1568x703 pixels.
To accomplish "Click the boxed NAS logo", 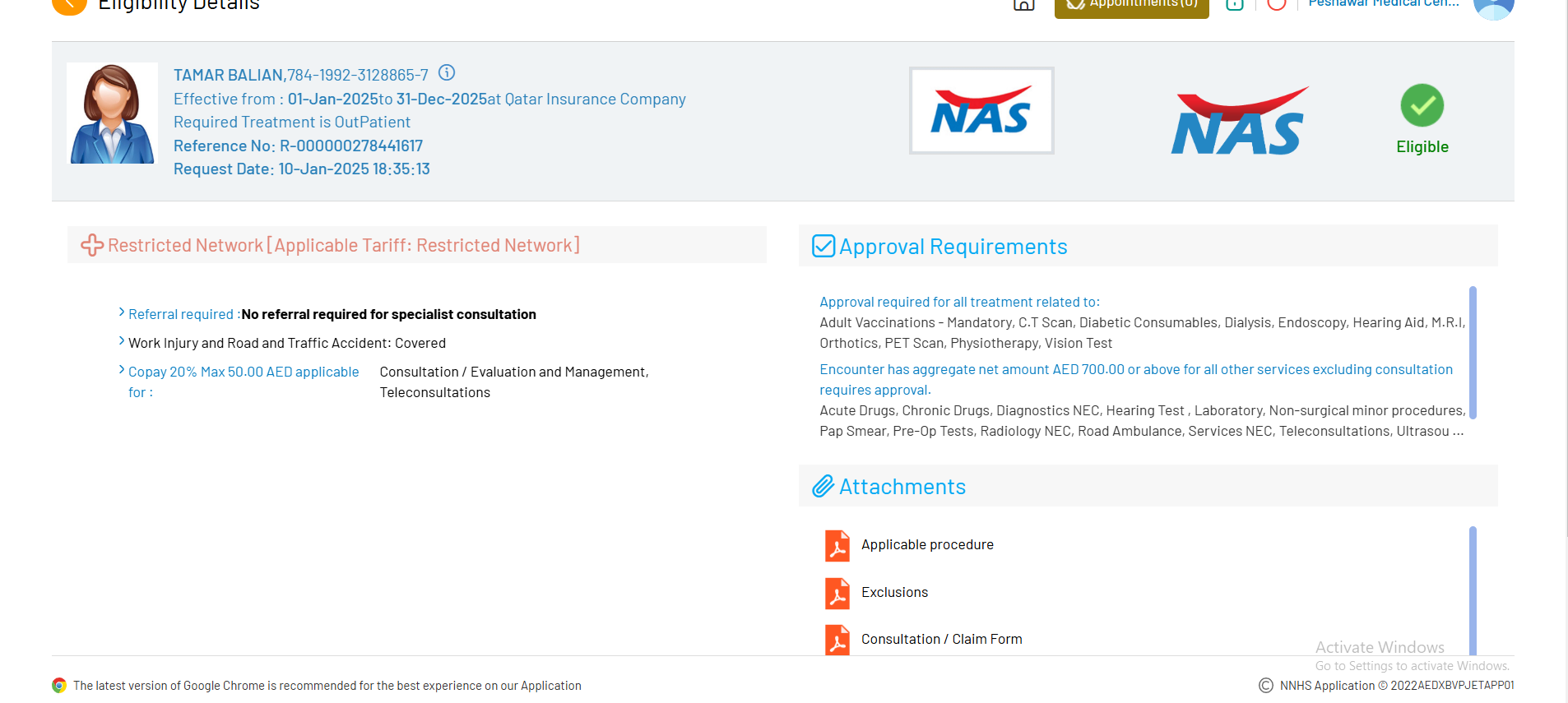I will (981, 111).
